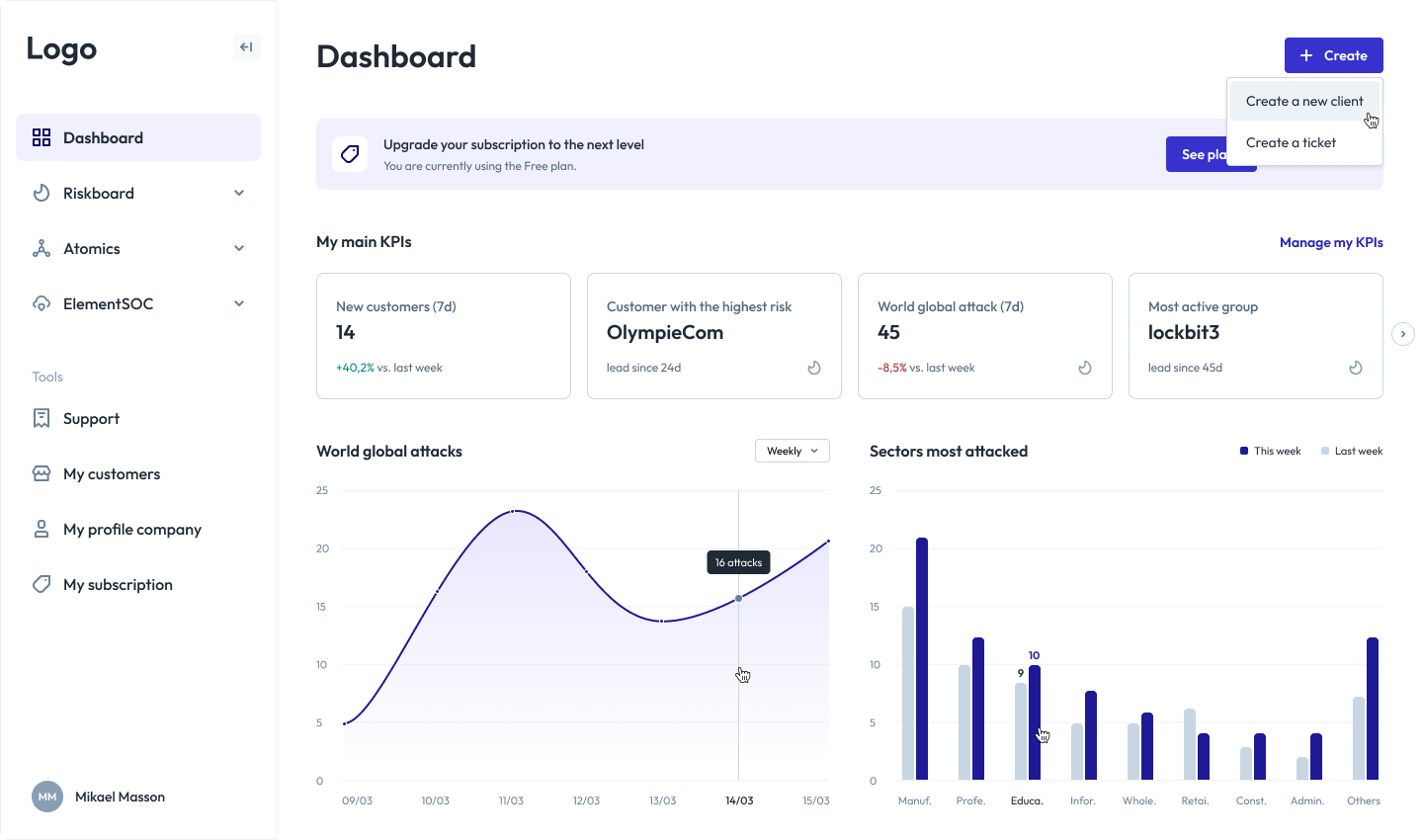Open the Weekly period dropdown
The image size is (1423, 840).
click(x=792, y=451)
